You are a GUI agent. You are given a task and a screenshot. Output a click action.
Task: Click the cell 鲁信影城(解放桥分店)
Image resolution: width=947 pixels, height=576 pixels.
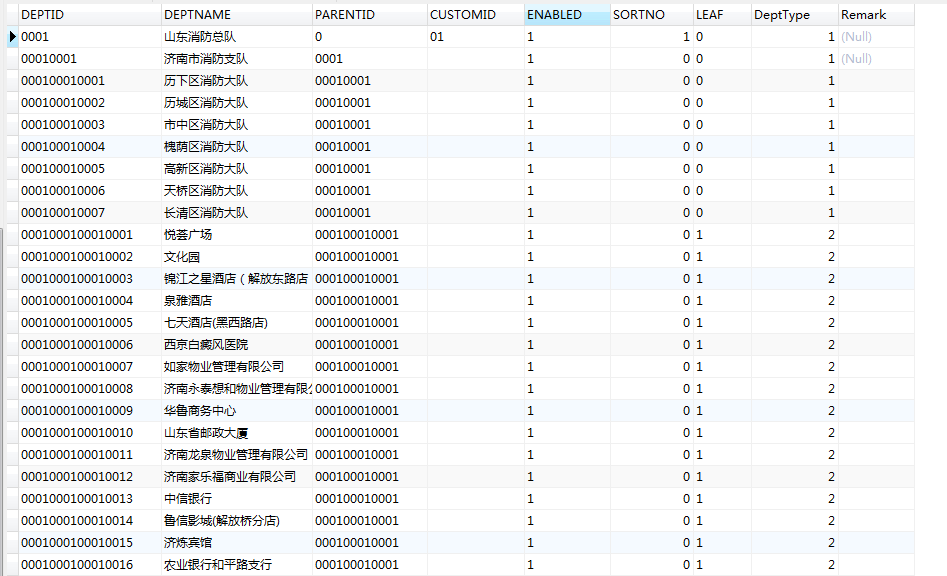click(237, 521)
